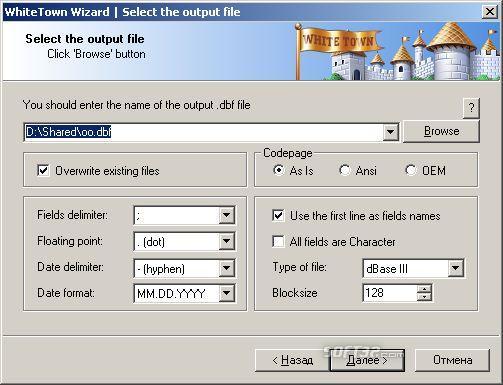Expand the Date format dropdown
This screenshot has width=503, height=385.
[x=226, y=293]
